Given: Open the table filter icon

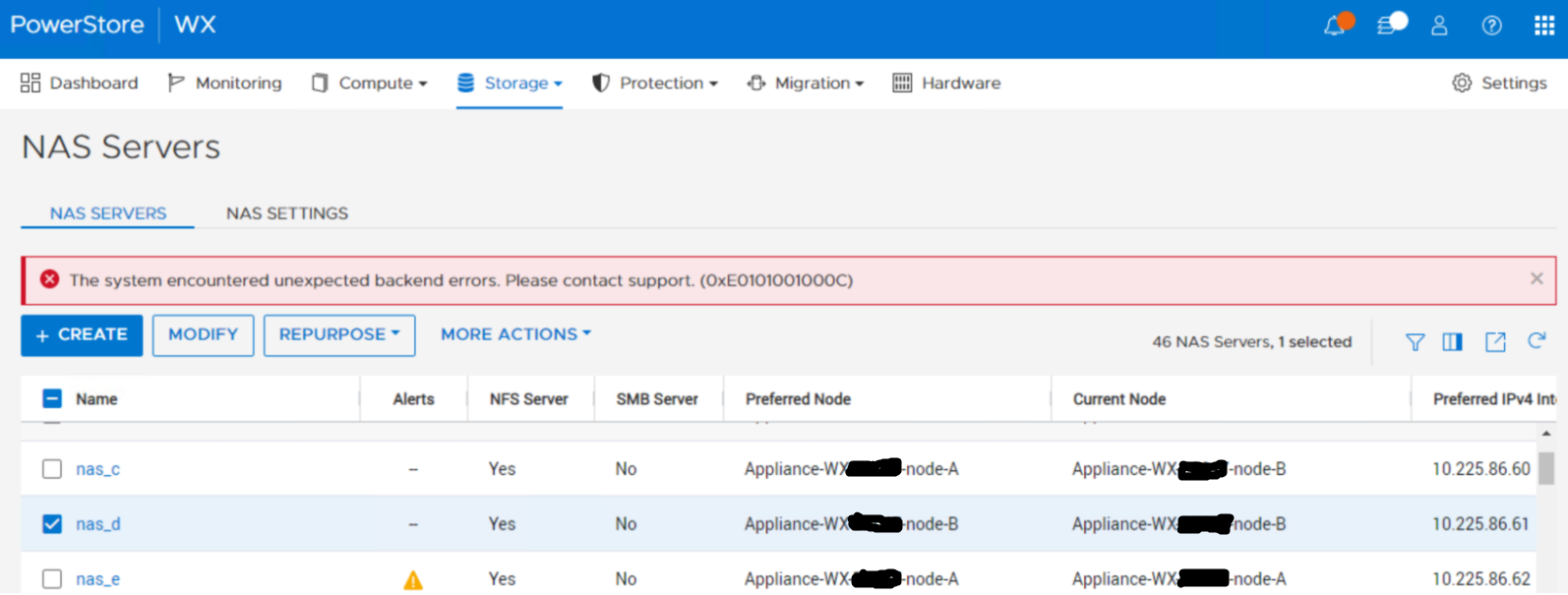Looking at the screenshot, I should (1415, 342).
